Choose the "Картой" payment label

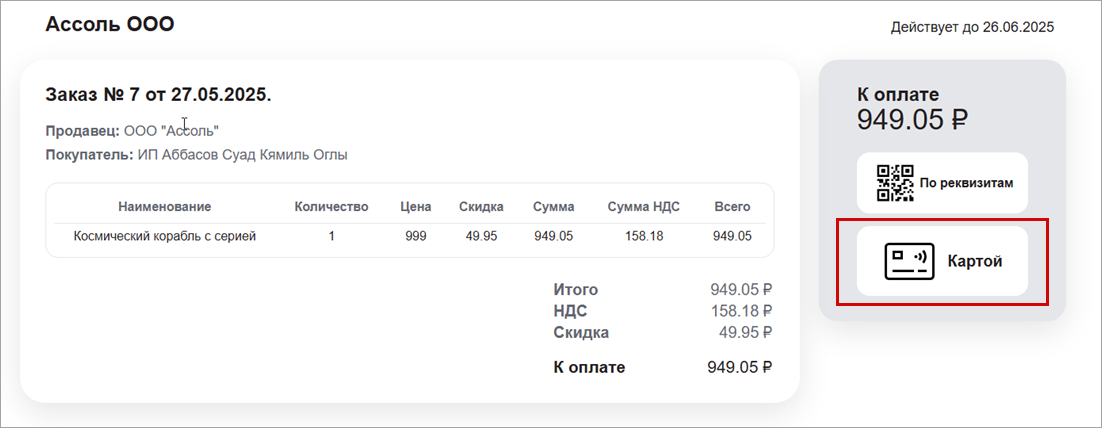click(x=975, y=262)
